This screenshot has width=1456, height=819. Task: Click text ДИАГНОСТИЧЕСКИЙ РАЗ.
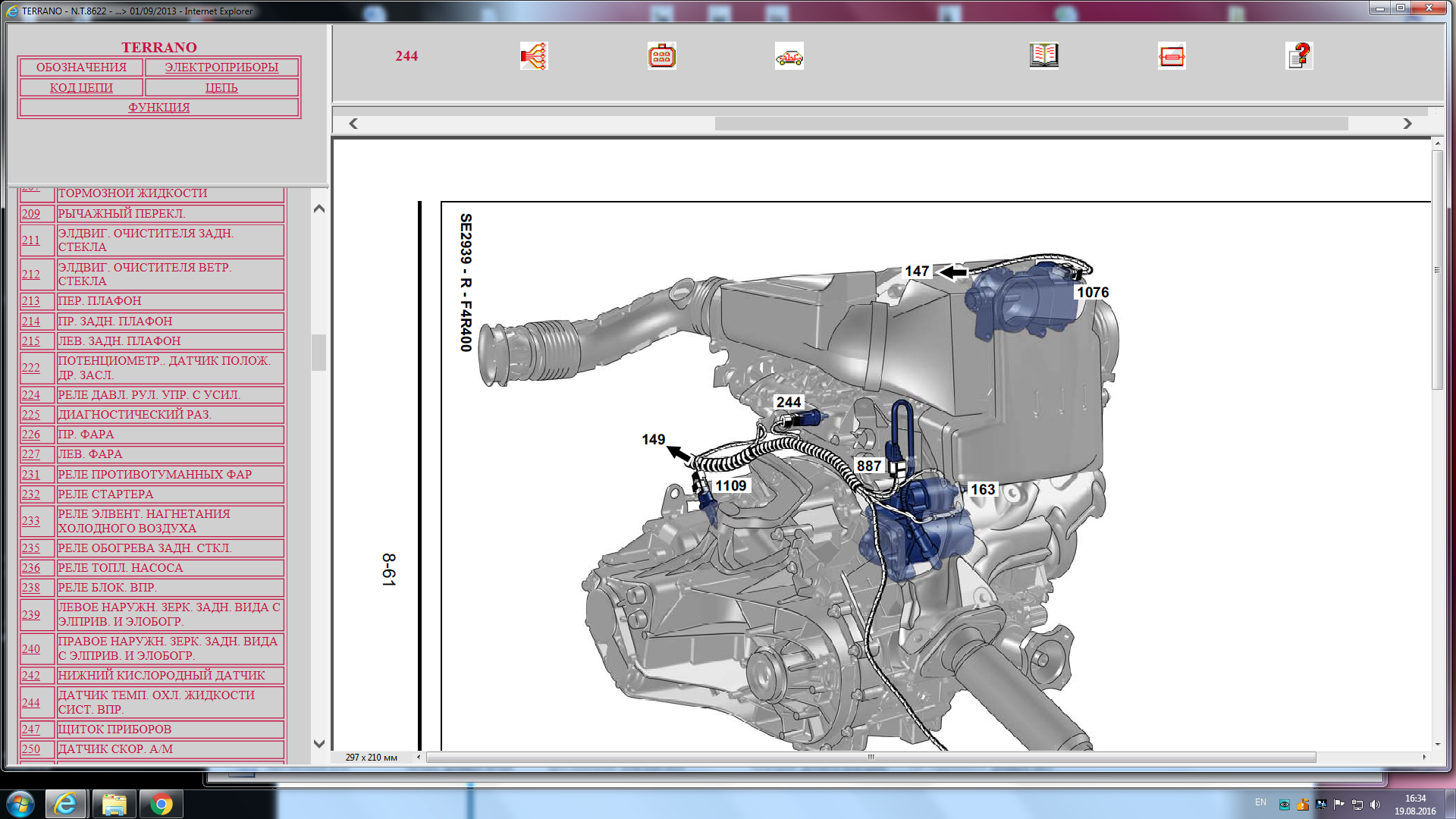[x=135, y=415]
